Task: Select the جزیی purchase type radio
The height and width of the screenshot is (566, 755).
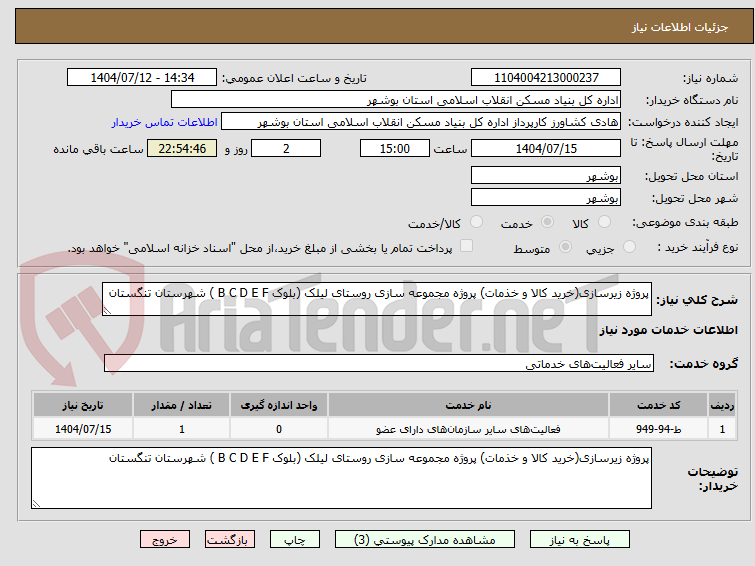Action: [629, 247]
